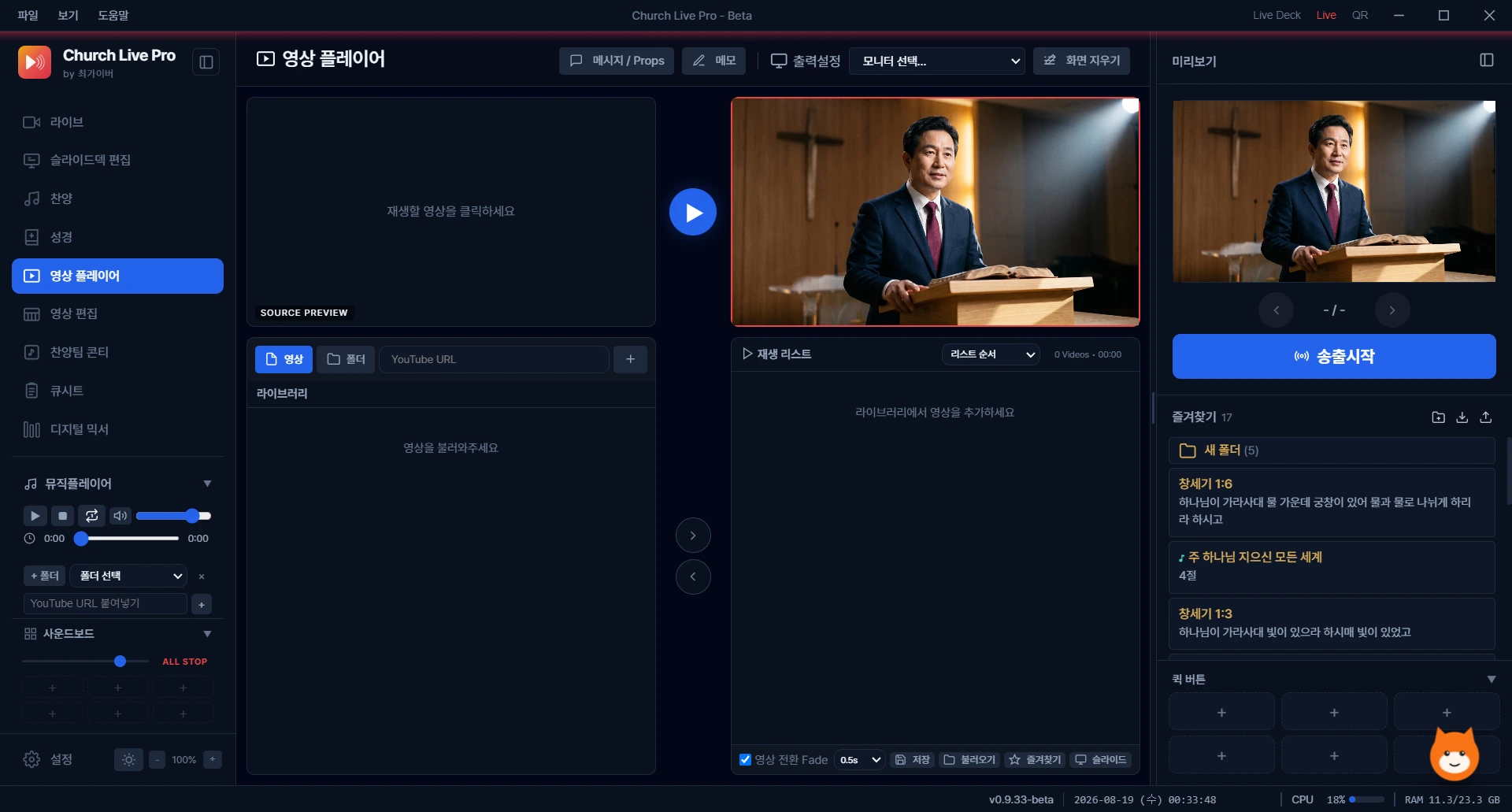The height and width of the screenshot is (812, 1512).
Task: Open the 라이브 section
Action: point(117,122)
